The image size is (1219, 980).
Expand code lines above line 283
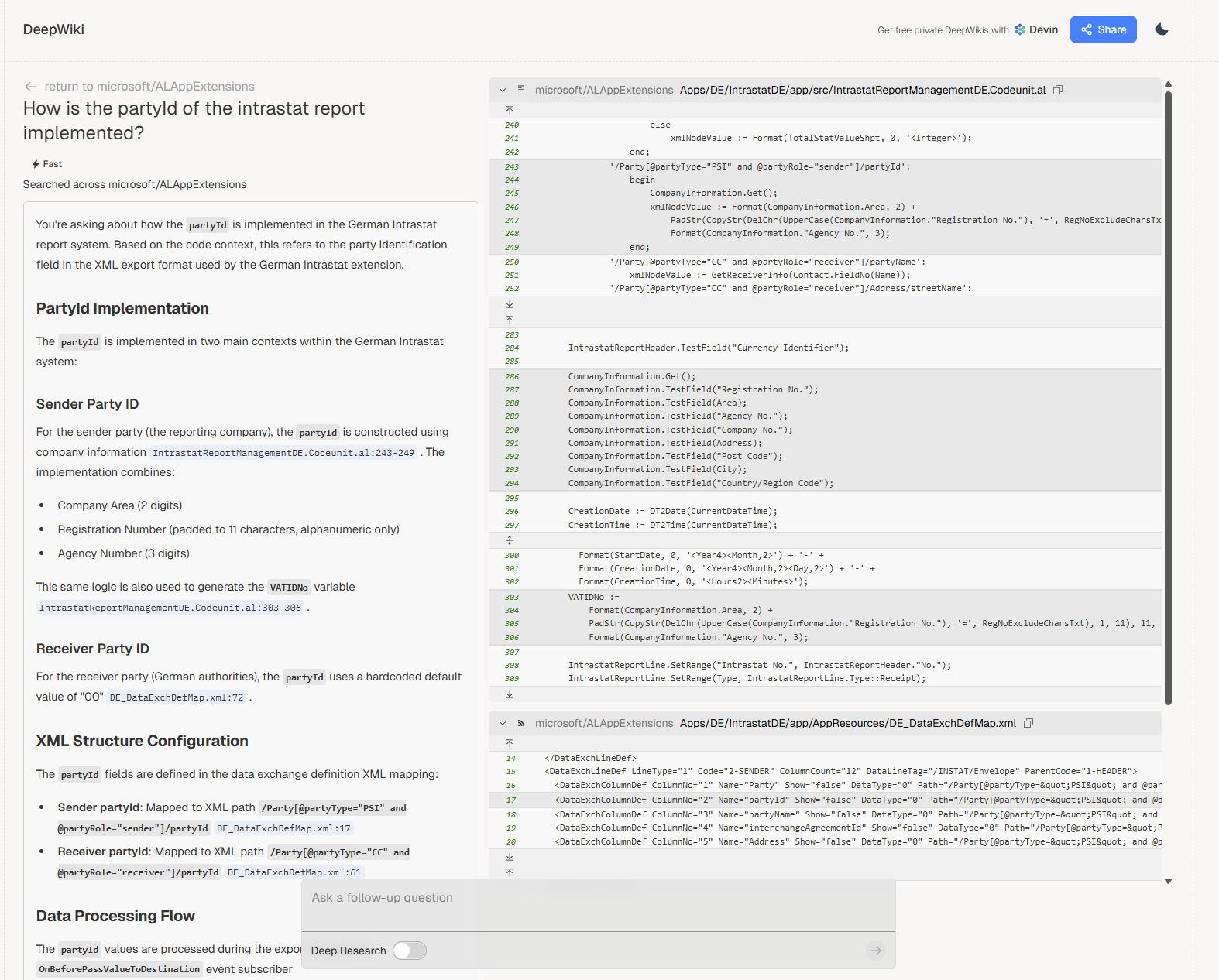tap(510, 320)
